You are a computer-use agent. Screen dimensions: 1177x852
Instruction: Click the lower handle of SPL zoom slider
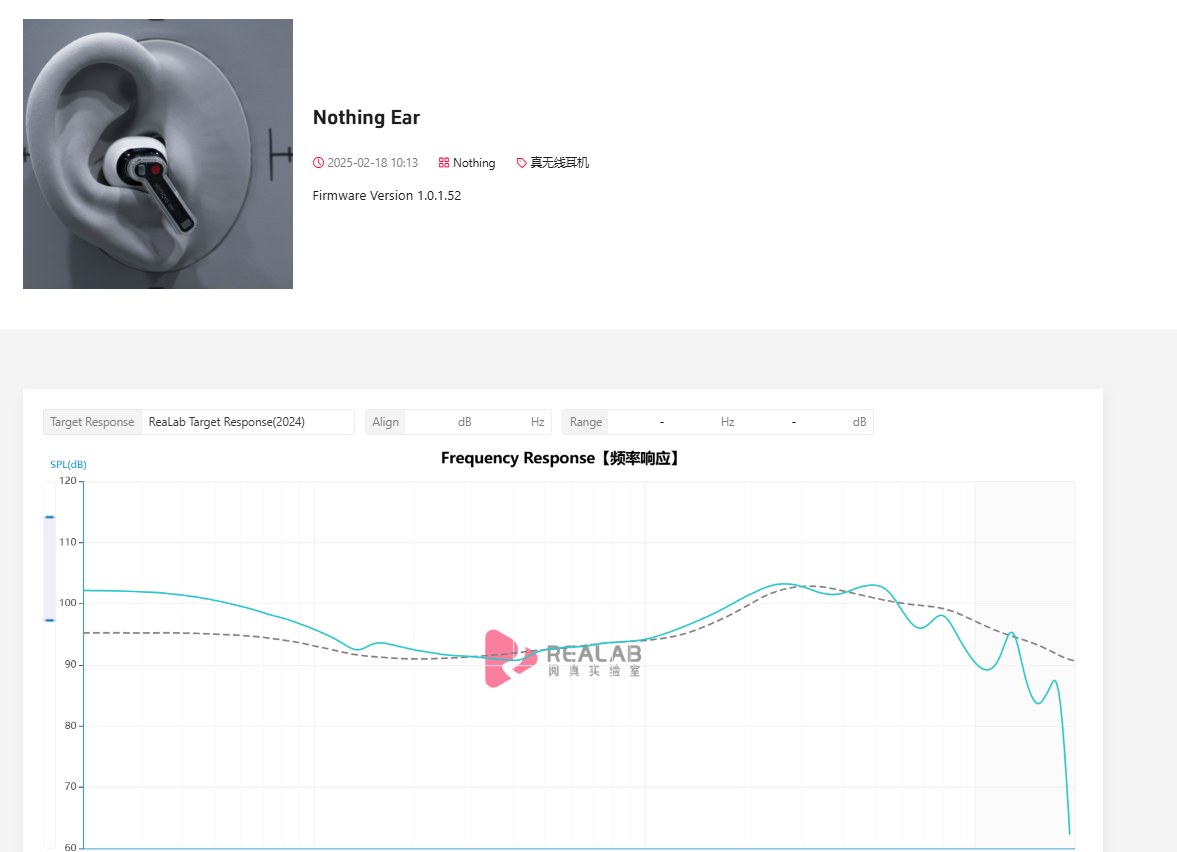pos(50,620)
